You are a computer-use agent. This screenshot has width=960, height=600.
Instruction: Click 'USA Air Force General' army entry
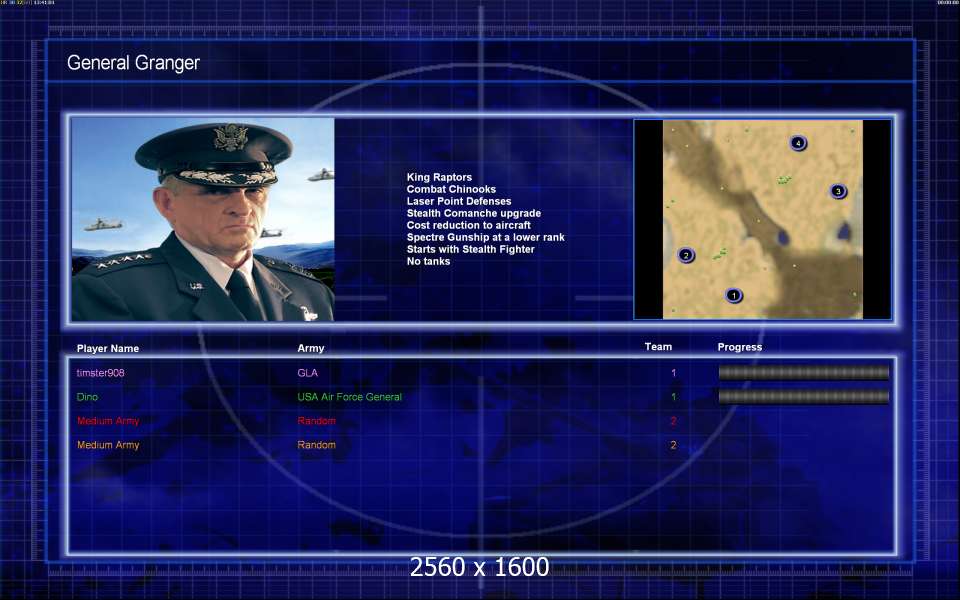(x=349, y=397)
